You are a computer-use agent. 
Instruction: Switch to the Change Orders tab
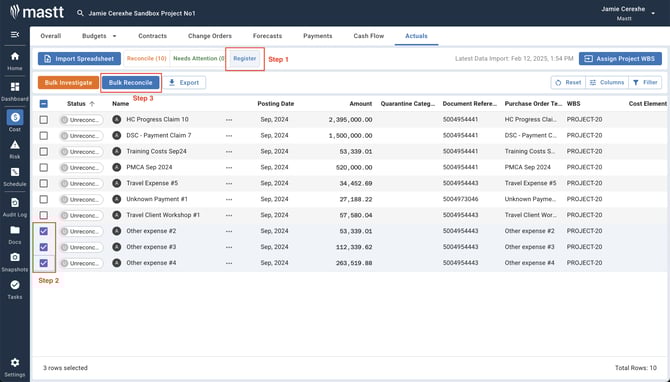(x=210, y=36)
